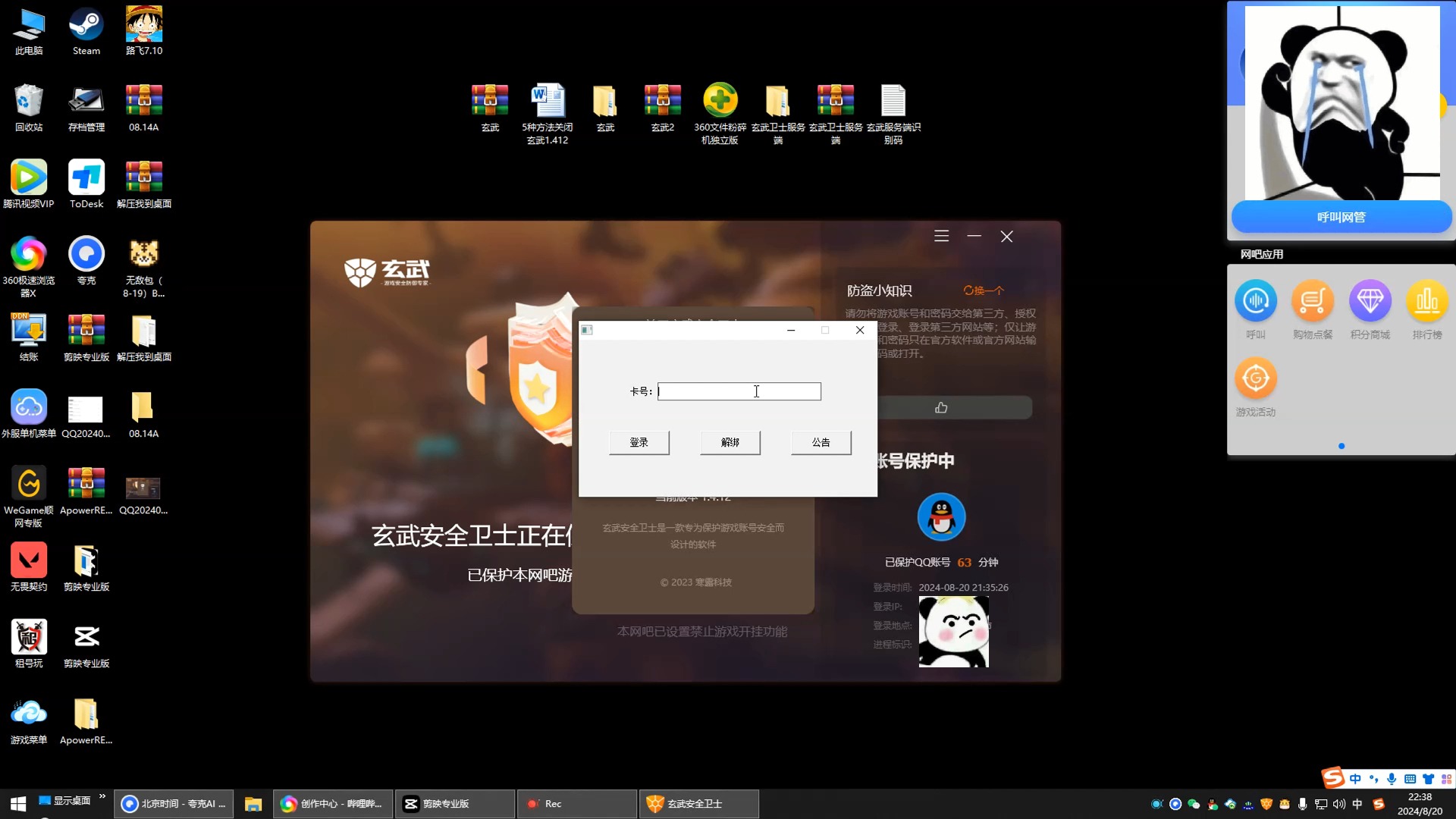Open 外服单机菜单 desktop icon
The width and height of the screenshot is (1456, 819).
pos(29,415)
